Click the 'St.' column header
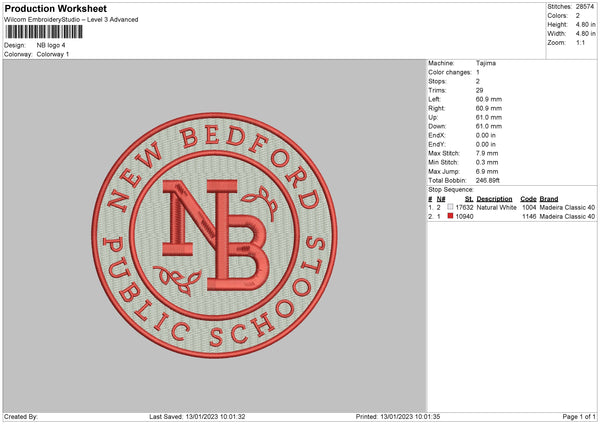The width and height of the screenshot is (600, 424). [x=469, y=199]
